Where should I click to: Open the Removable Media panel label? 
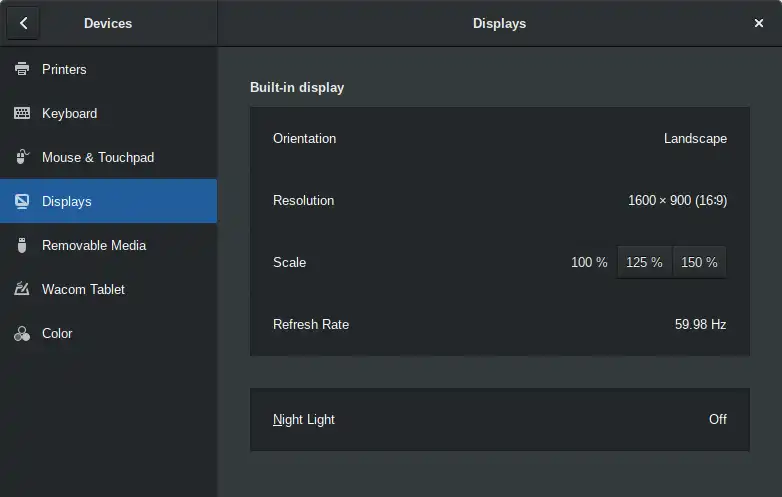(x=94, y=245)
